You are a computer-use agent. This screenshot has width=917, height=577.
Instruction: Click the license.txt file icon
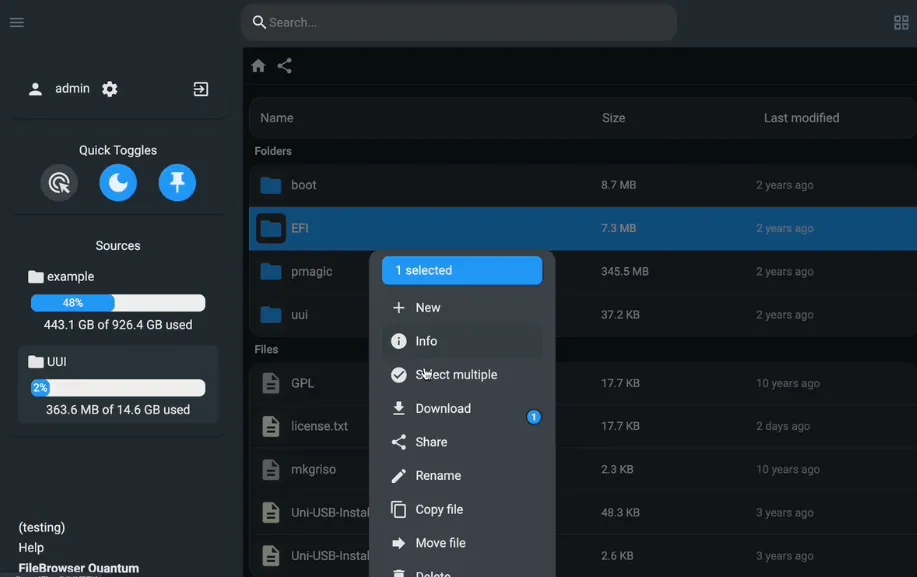(x=271, y=426)
